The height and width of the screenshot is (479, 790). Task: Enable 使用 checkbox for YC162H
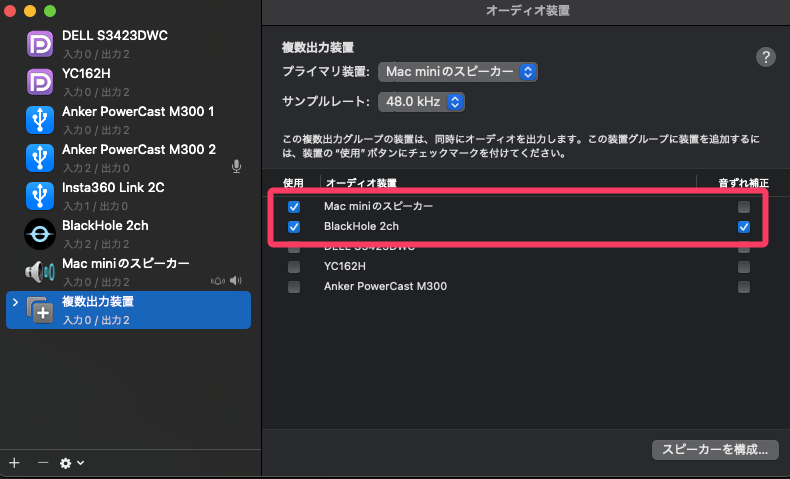pyautogui.click(x=294, y=266)
